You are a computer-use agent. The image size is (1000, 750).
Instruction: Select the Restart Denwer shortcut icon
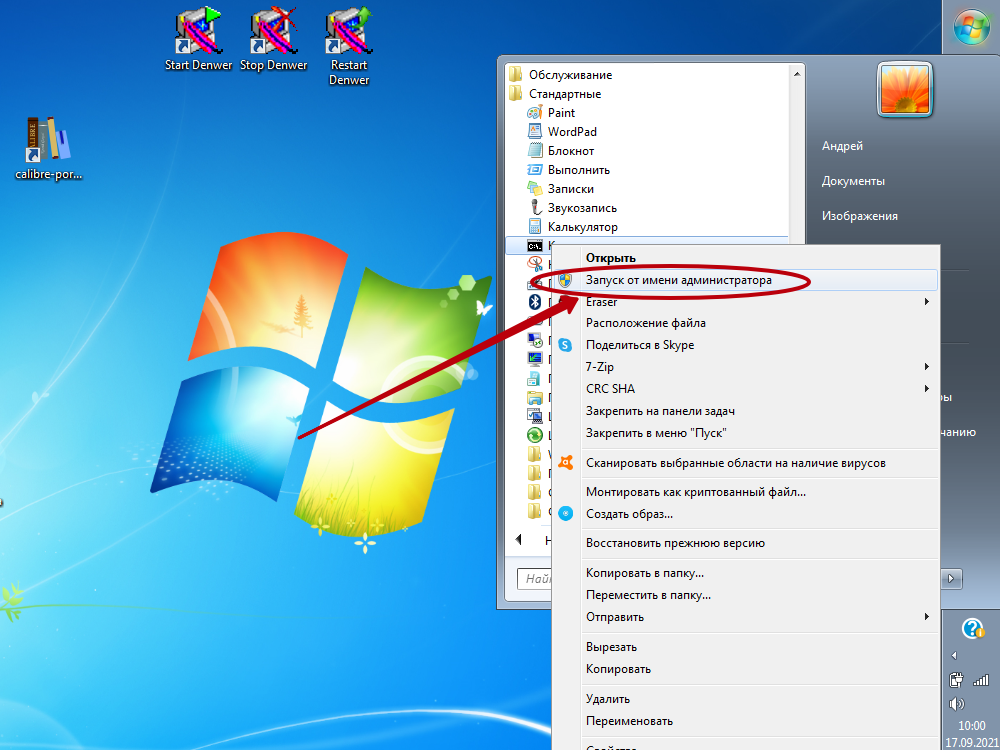click(x=348, y=40)
